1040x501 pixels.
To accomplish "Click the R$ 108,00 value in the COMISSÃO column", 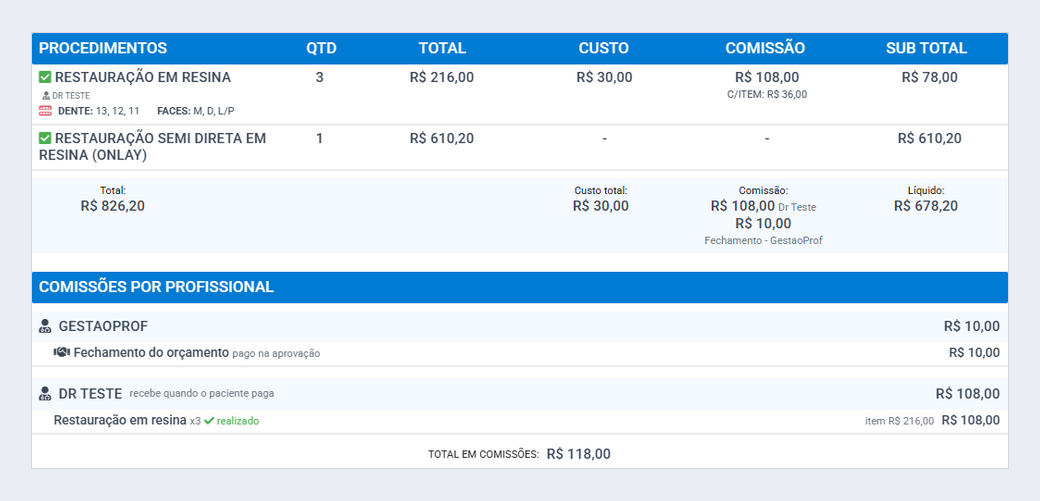I will click(767, 78).
